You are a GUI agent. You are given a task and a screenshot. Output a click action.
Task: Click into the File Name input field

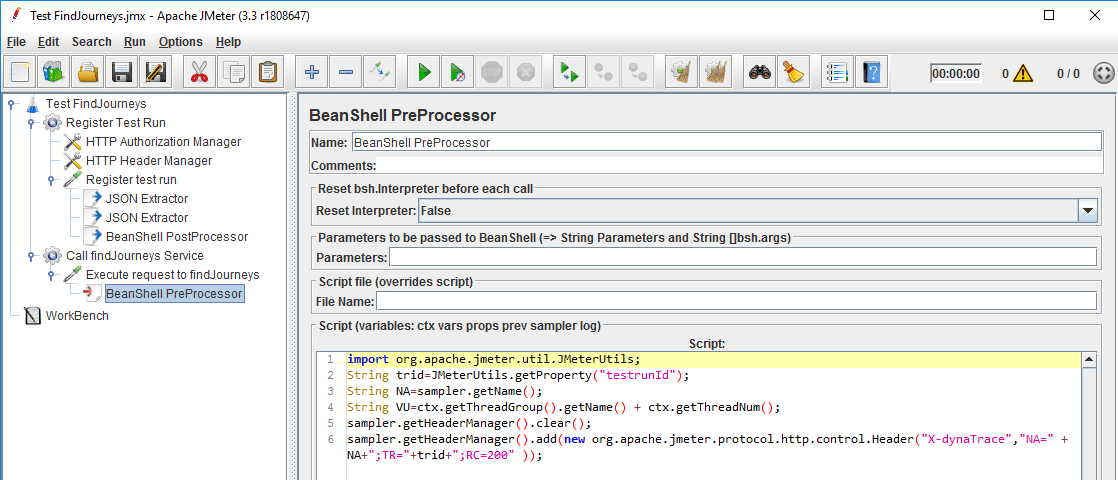pyautogui.click(x=736, y=301)
